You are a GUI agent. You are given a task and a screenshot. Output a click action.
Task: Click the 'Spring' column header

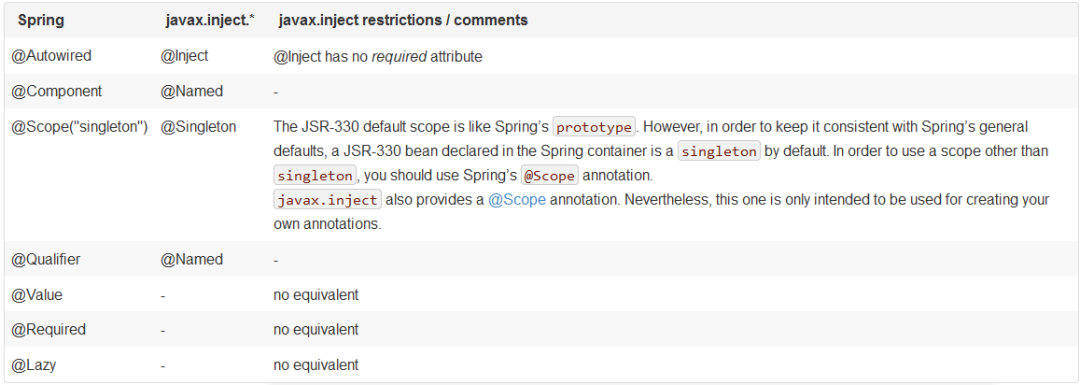tap(41, 21)
